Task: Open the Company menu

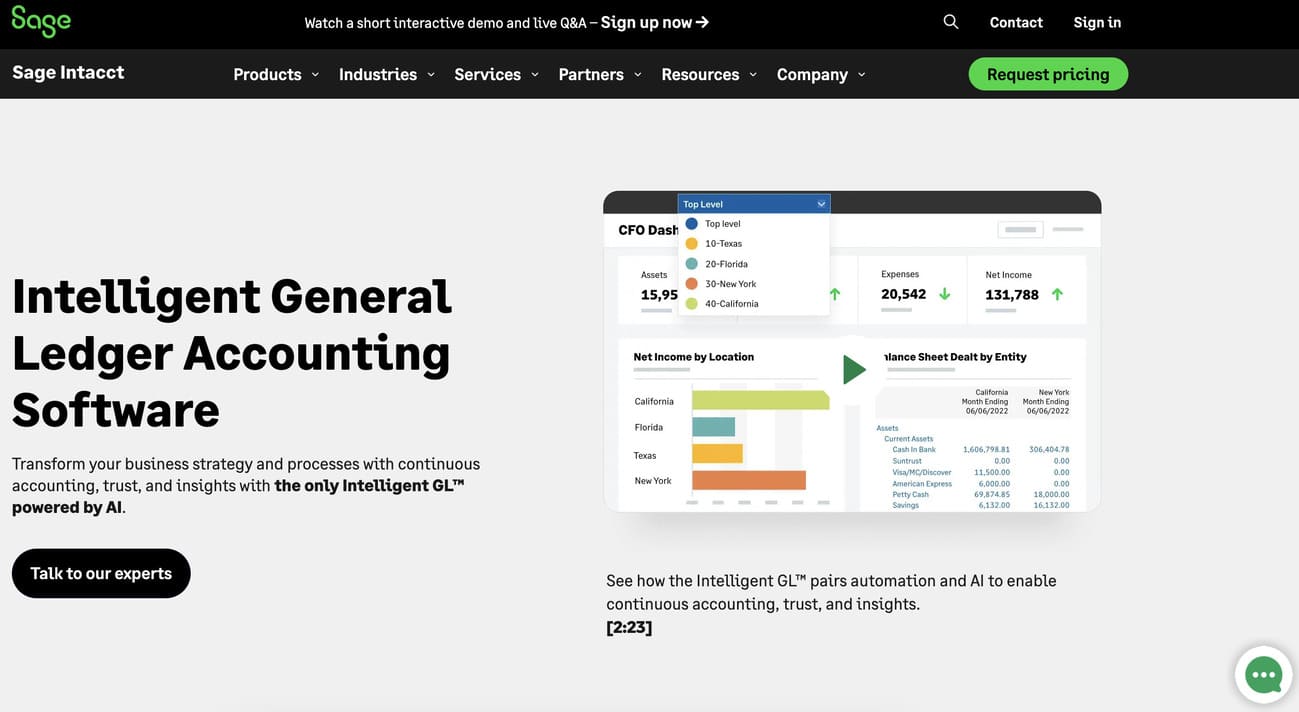Action: (x=812, y=74)
